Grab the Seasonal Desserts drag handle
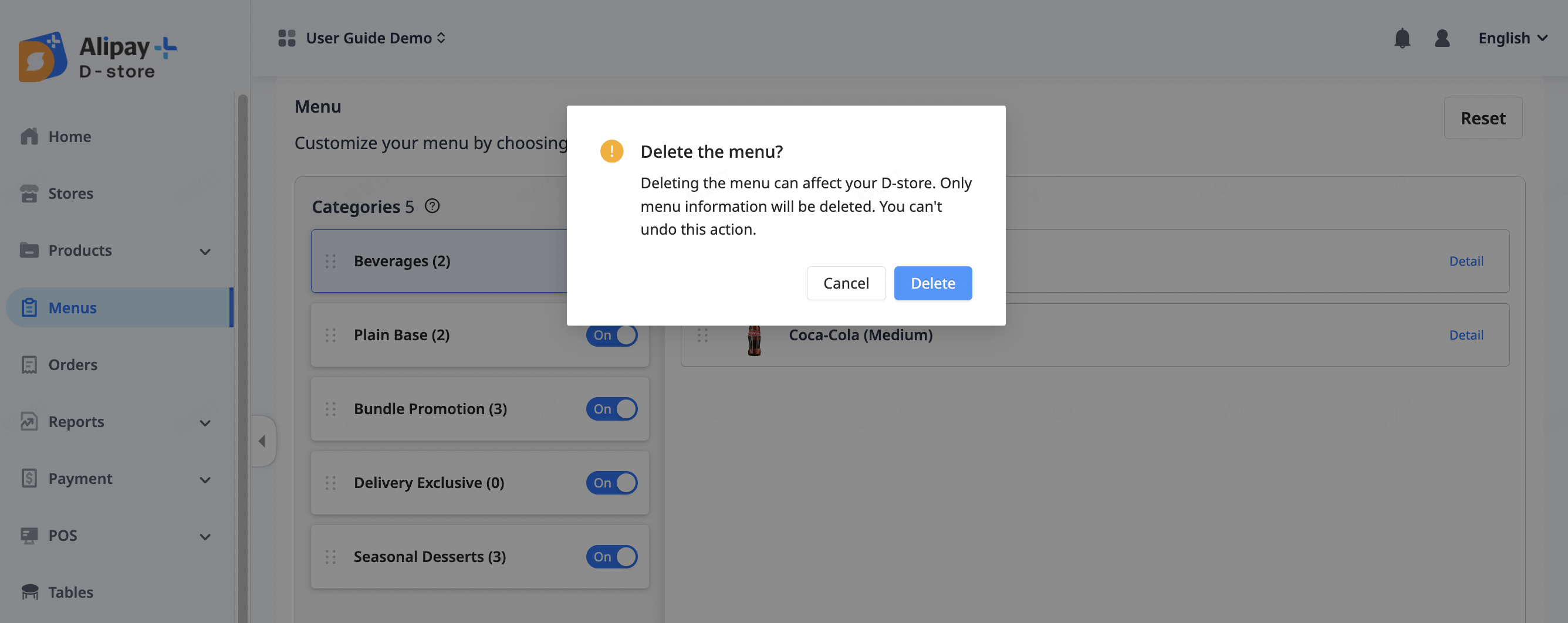This screenshot has height=623, width=1568. click(330, 557)
